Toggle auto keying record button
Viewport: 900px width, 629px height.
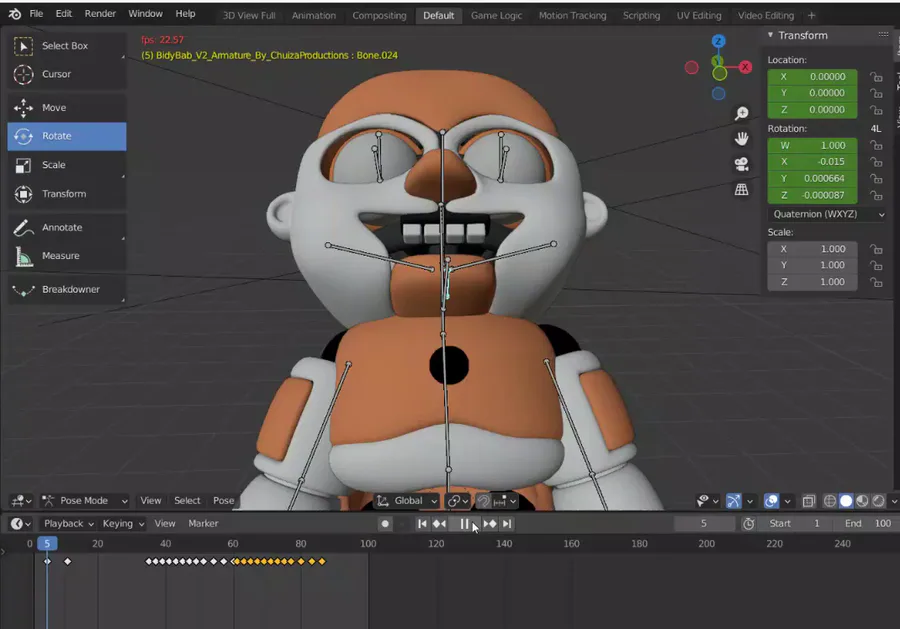point(385,524)
